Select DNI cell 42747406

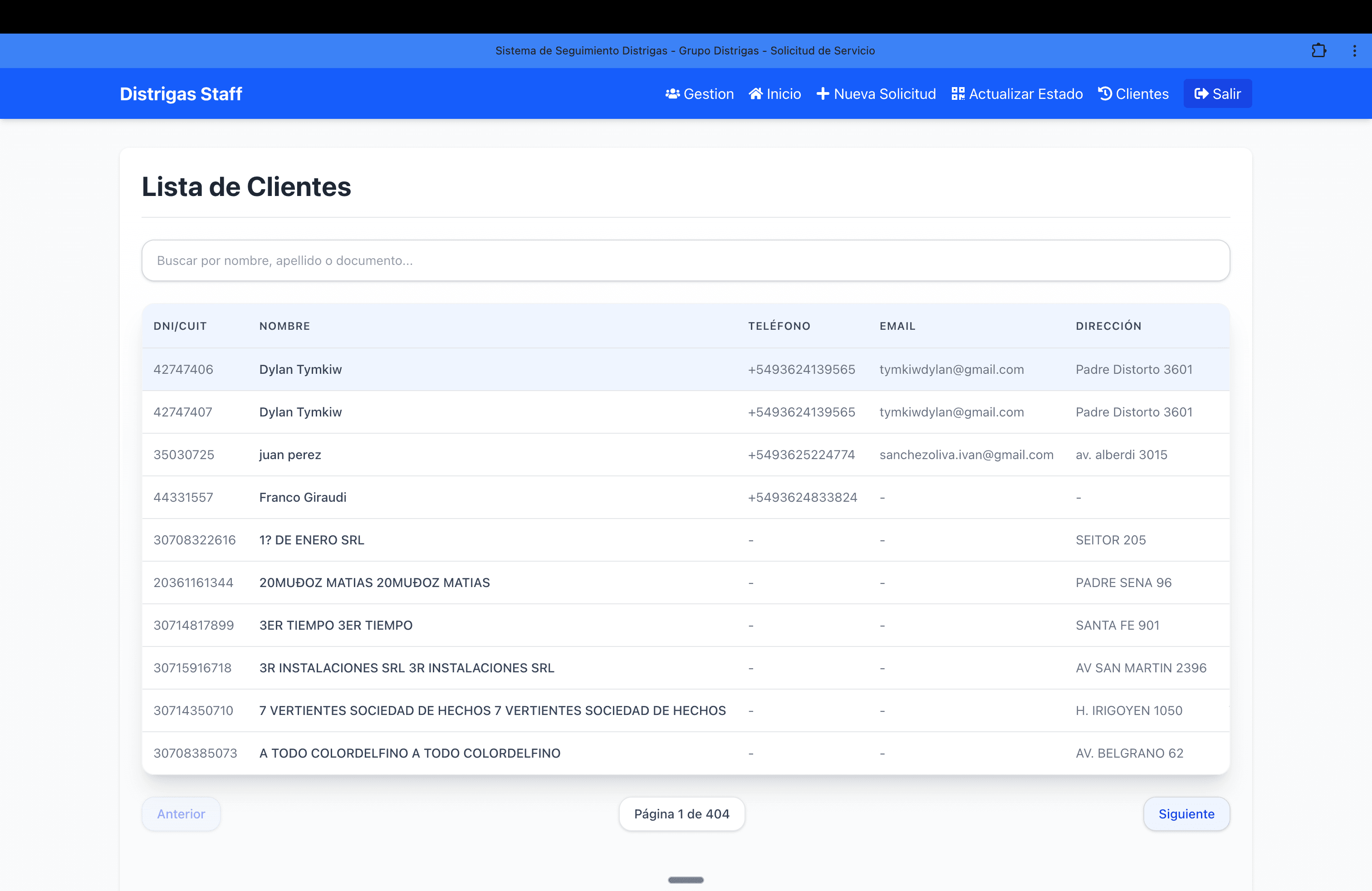point(183,369)
